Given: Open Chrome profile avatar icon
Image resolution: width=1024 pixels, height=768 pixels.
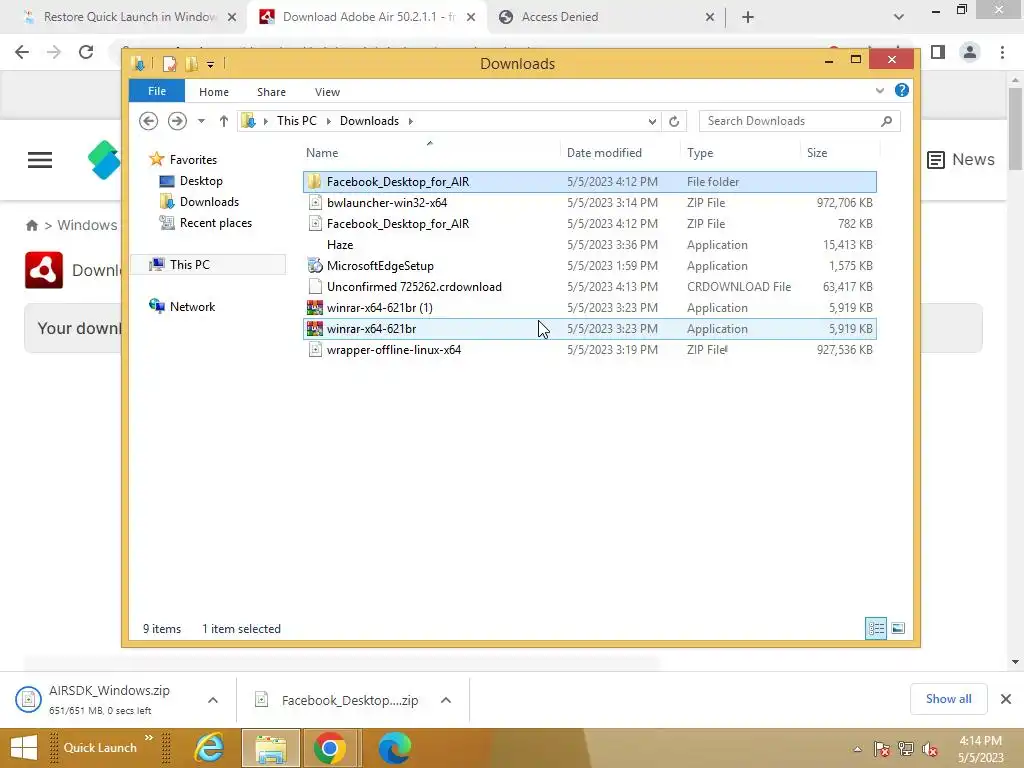Looking at the screenshot, I should (970, 52).
